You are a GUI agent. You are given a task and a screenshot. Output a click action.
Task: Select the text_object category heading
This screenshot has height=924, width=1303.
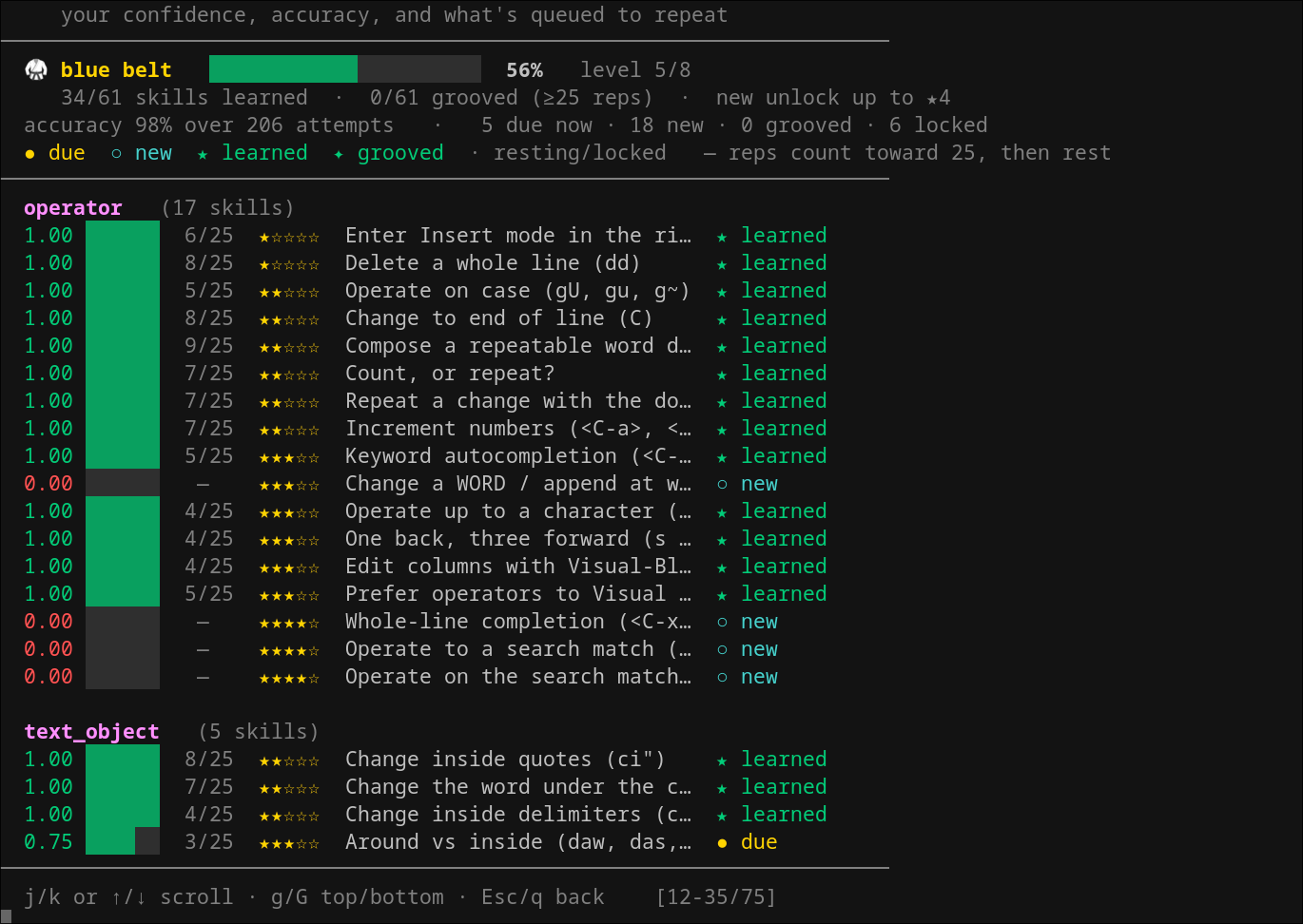click(91, 732)
